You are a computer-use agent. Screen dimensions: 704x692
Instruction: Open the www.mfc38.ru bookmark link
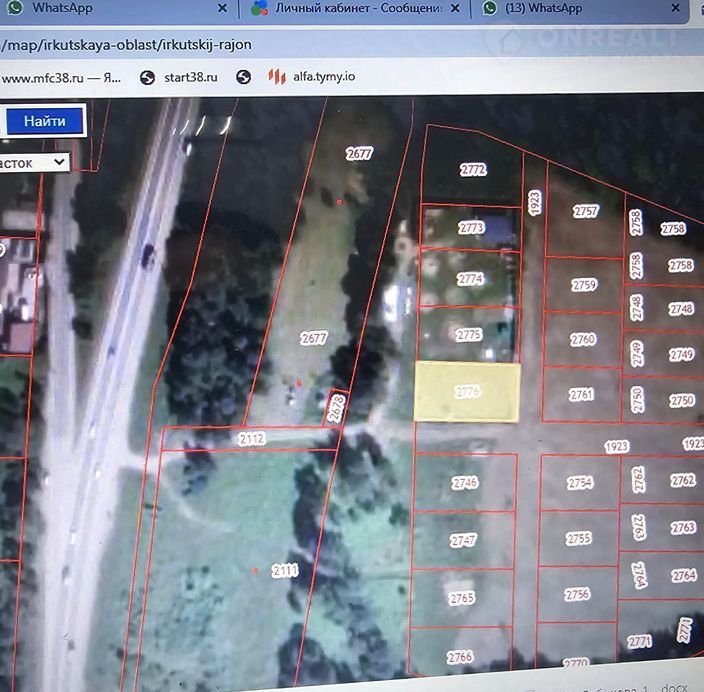point(62,77)
